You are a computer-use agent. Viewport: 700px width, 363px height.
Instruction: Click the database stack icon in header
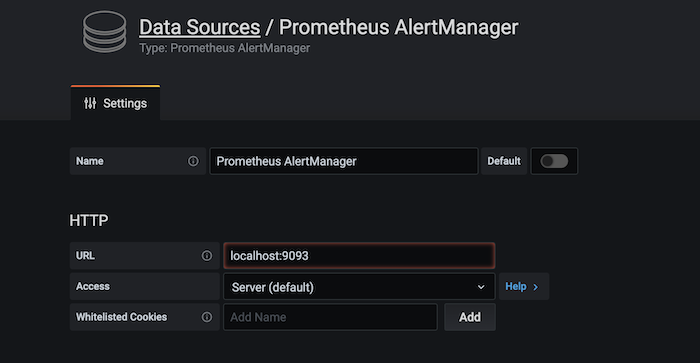click(x=104, y=32)
